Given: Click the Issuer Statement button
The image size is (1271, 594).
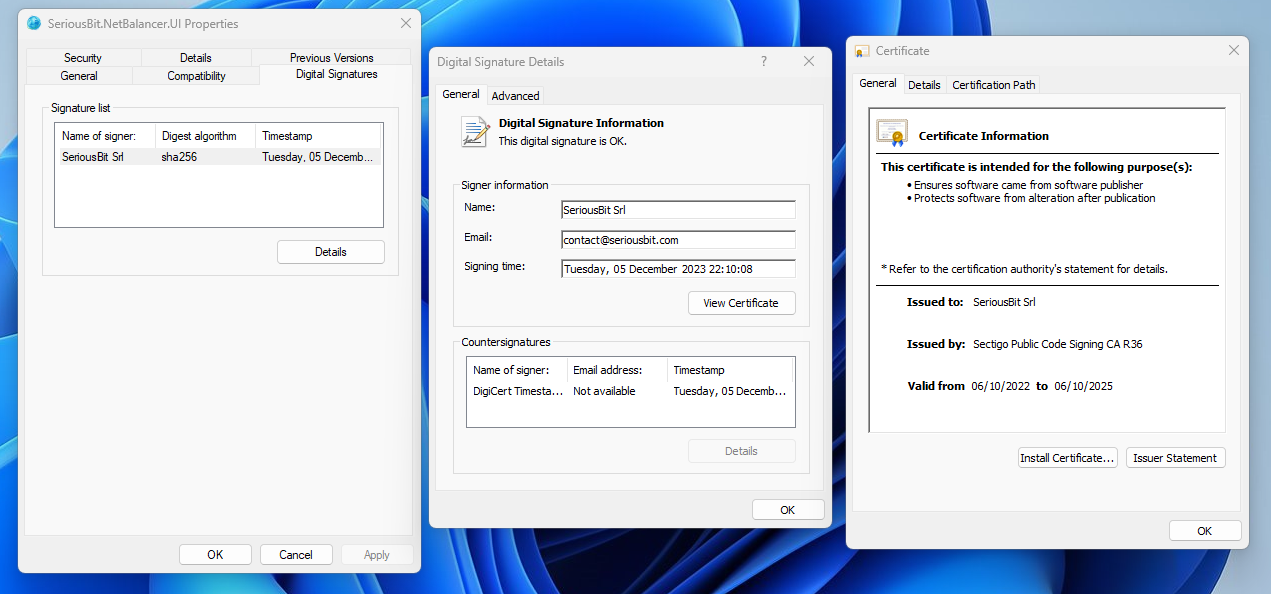Looking at the screenshot, I should 1175,458.
